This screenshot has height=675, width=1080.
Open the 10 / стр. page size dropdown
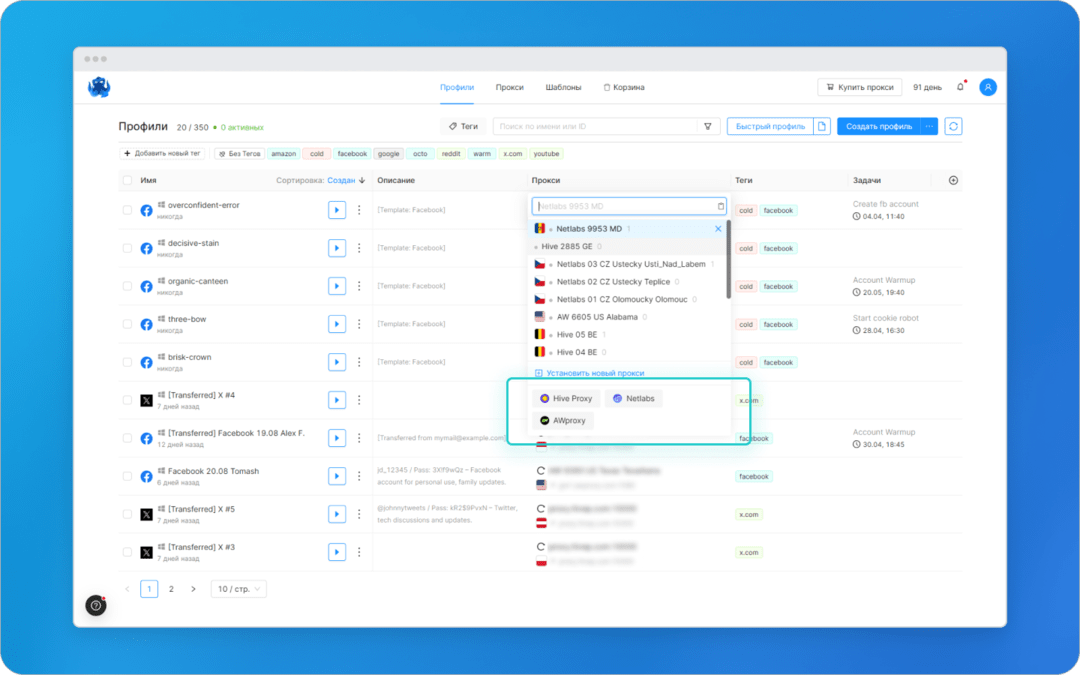click(x=238, y=589)
